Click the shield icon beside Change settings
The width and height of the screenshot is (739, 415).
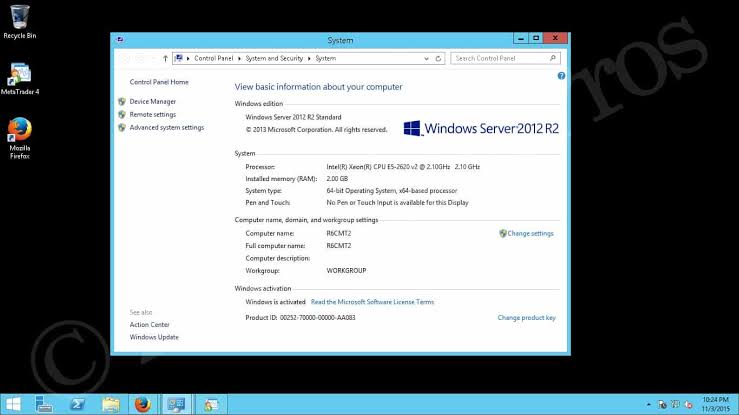coord(502,233)
